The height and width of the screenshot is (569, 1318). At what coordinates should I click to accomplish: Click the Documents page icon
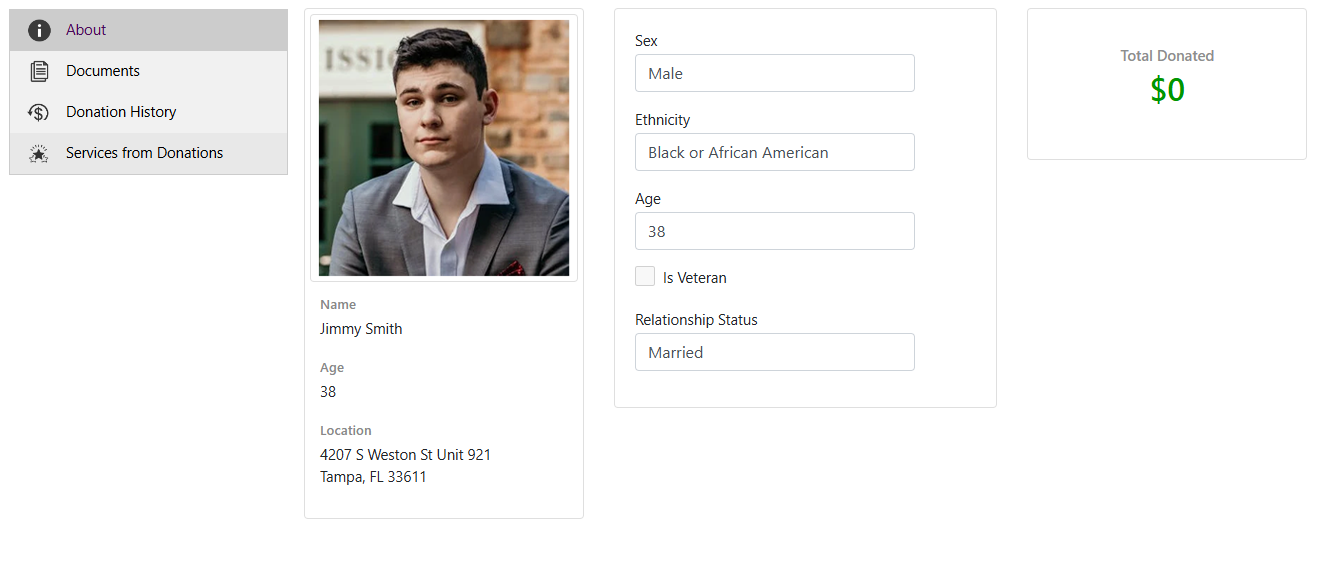(x=39, y=71)
